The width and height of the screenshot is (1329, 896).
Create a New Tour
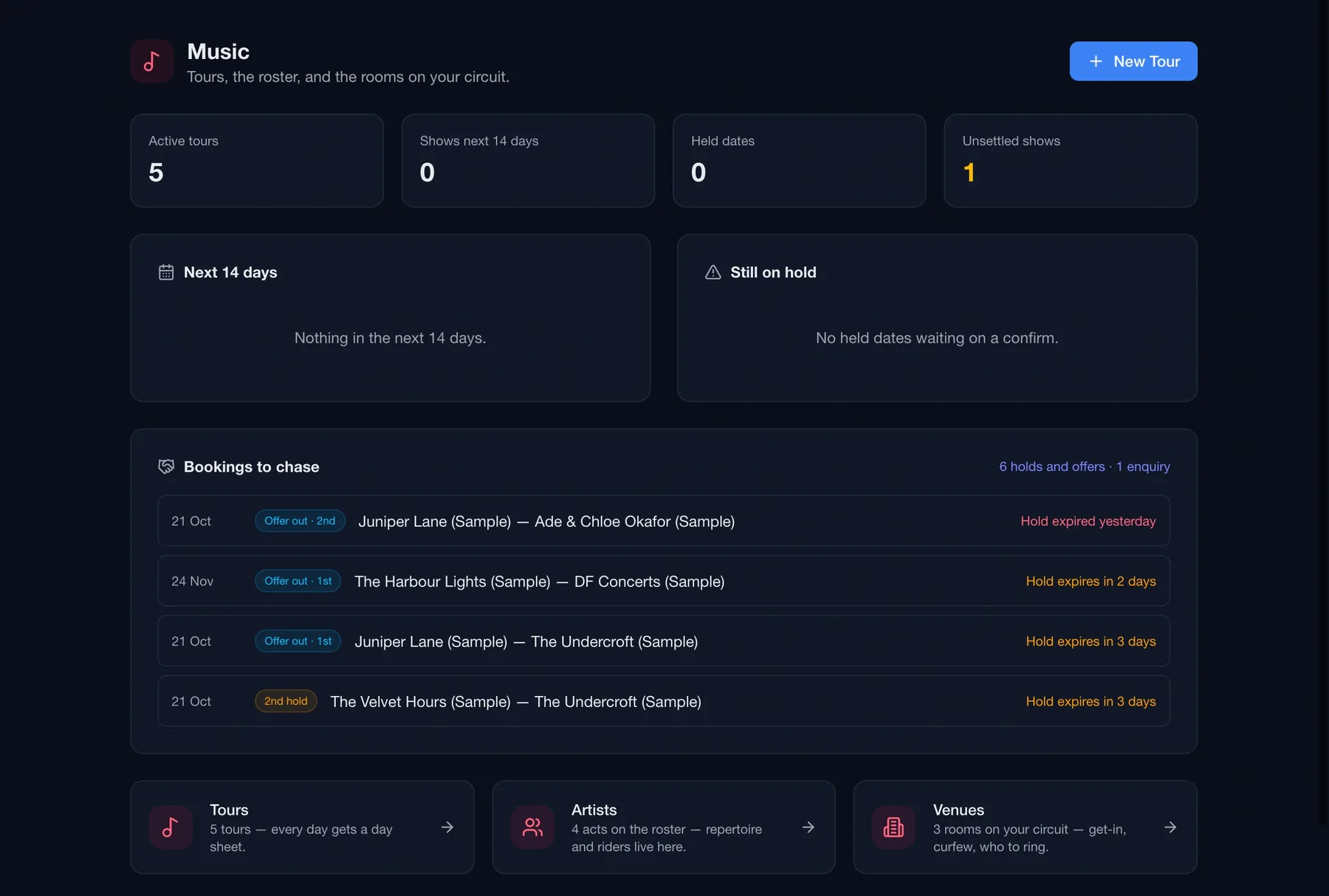(1133, 61)
